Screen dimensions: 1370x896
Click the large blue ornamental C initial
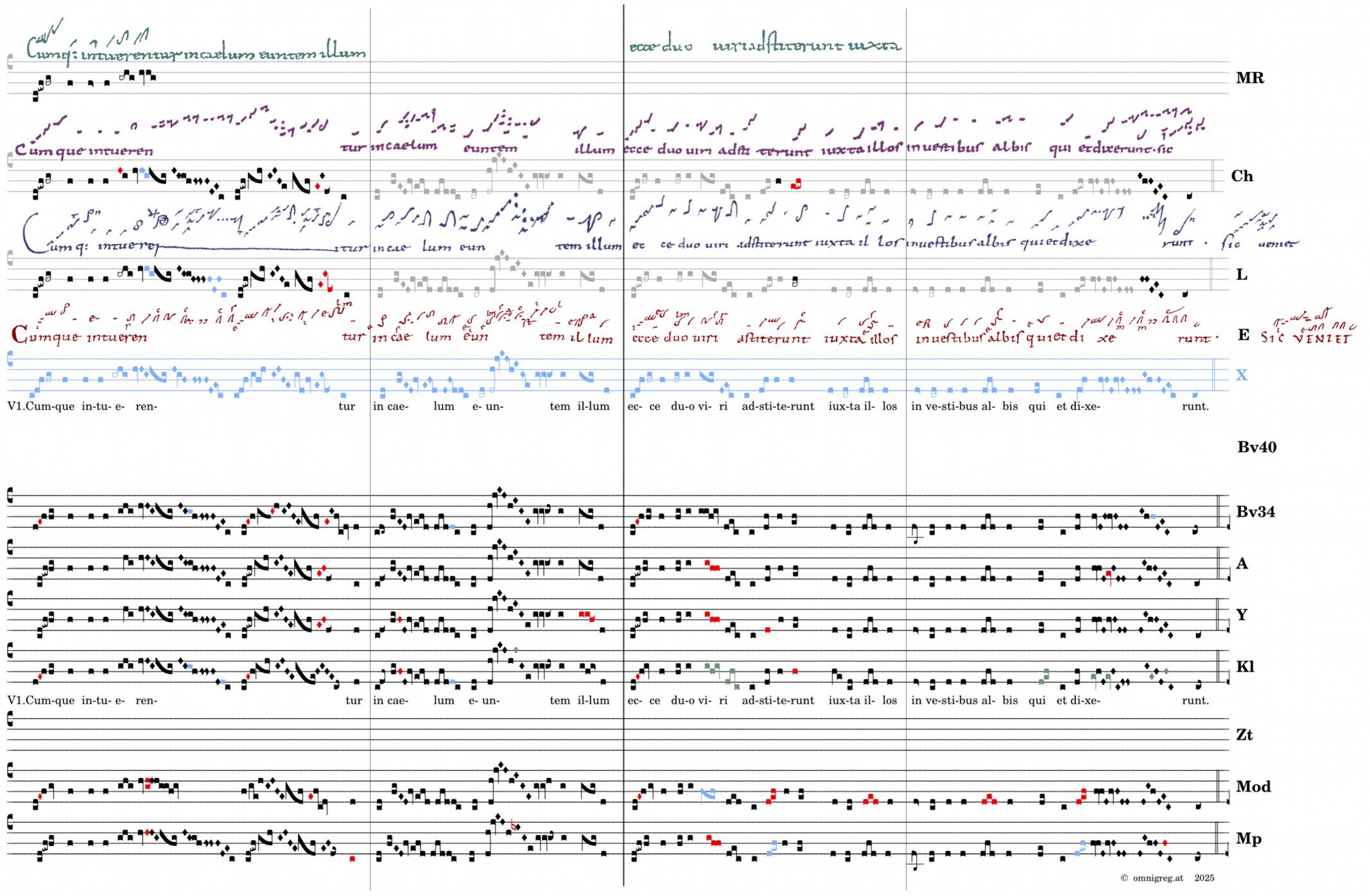(x=32, y=232)
